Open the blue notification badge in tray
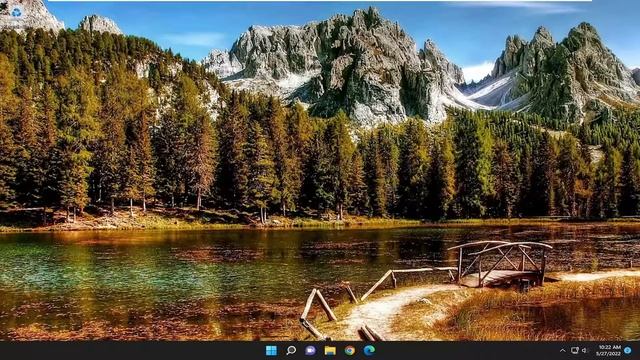Image resolution: width=640 pixels, height=360 pixels. pyautogui.click(x=628, y=350)
